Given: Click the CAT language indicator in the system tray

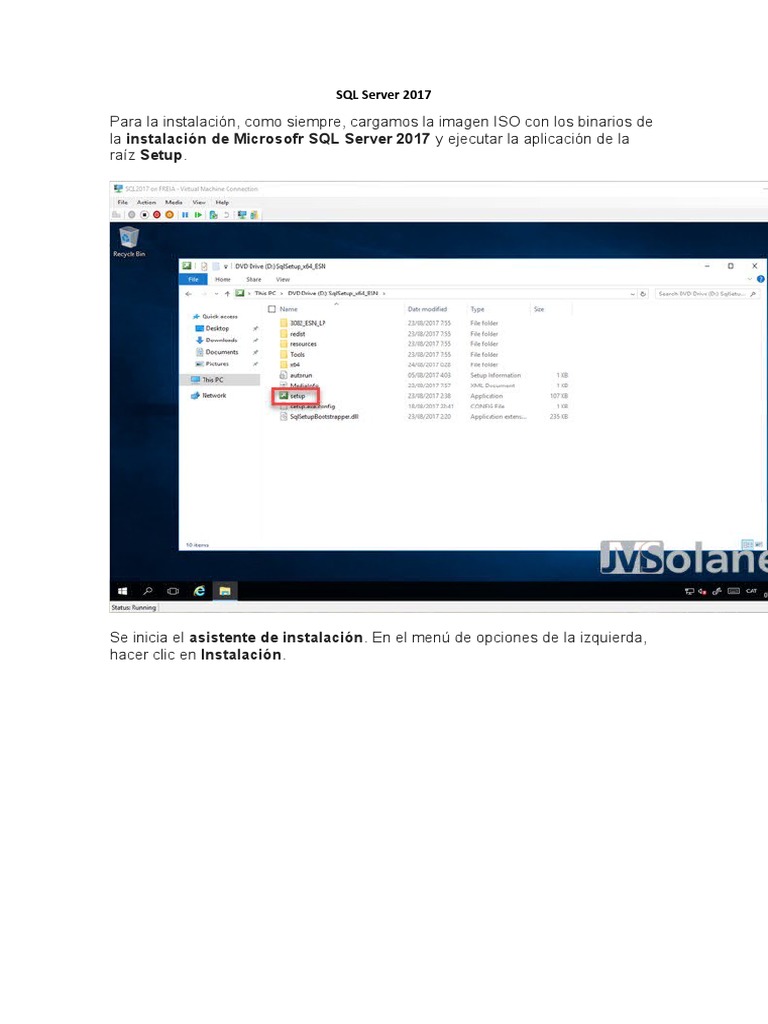Looking at the screenshot, I should [x=751, y=591].
